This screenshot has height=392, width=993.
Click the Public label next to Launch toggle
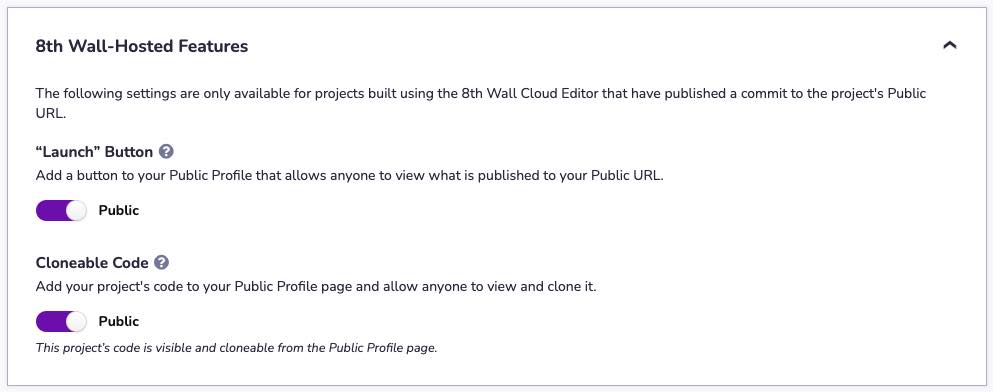tap(118, 210)
